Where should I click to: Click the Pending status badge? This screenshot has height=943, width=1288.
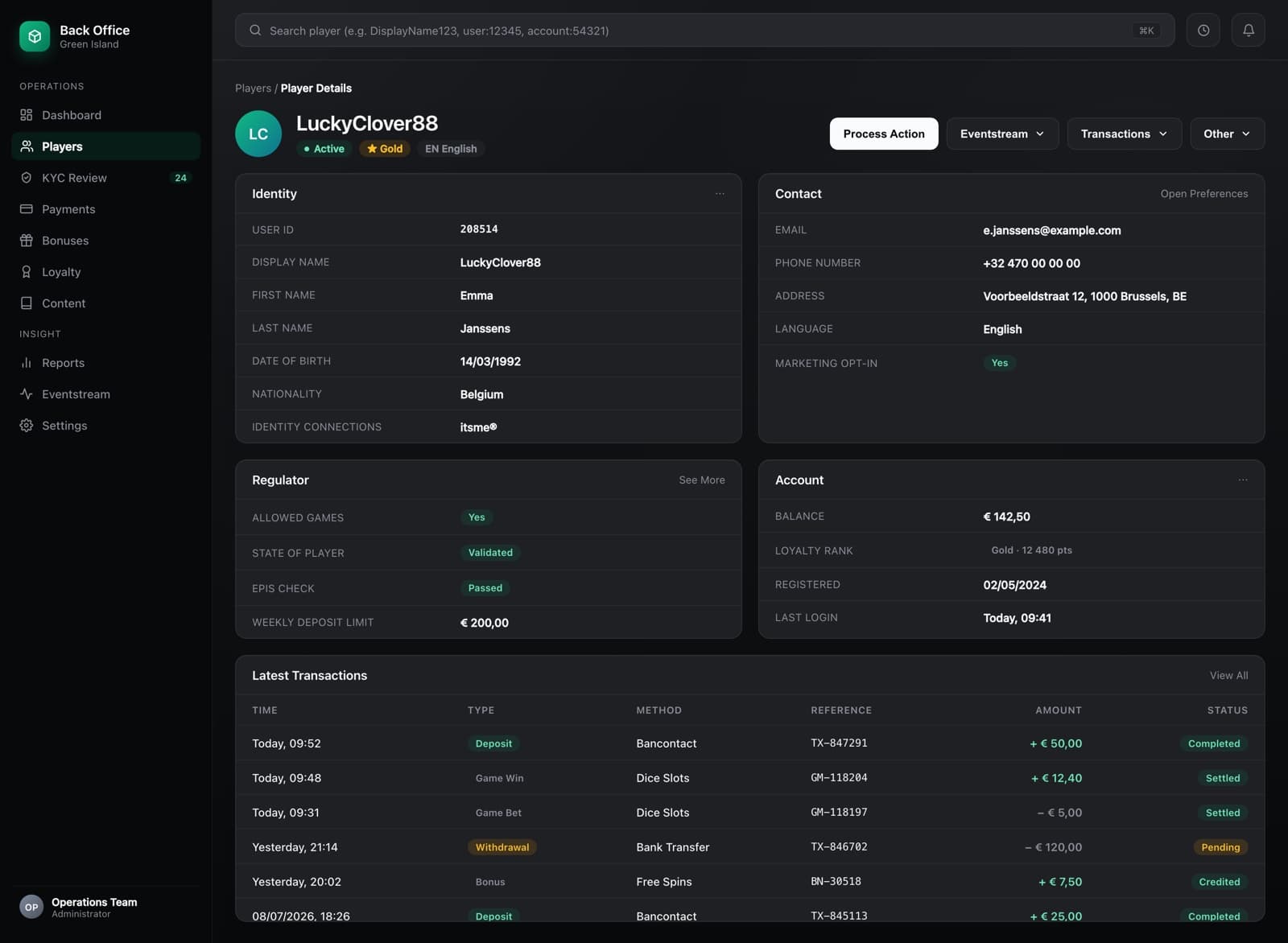(x=1220, y=847)
